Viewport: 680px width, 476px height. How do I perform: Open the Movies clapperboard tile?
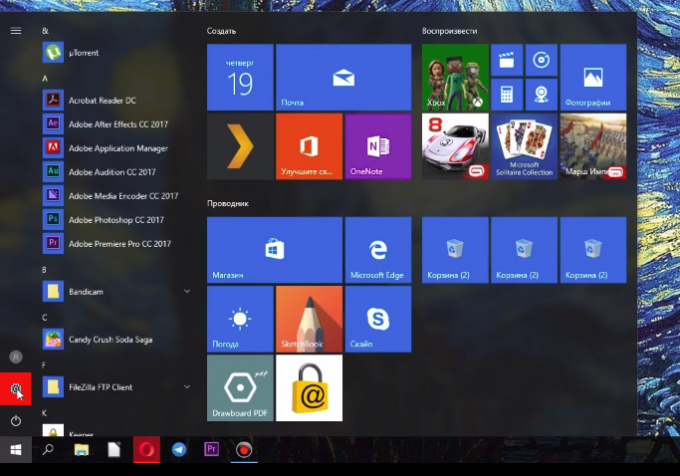tap(507, 60)
